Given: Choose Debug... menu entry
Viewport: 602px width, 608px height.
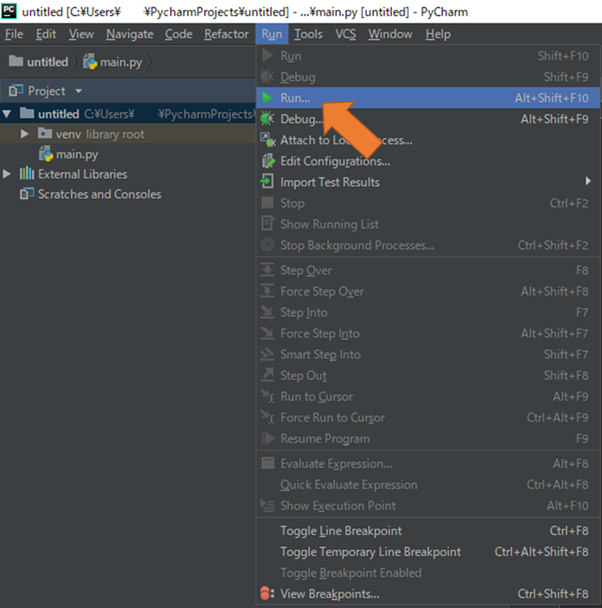Looking at the screenshot, I should (x=428, y=119).
